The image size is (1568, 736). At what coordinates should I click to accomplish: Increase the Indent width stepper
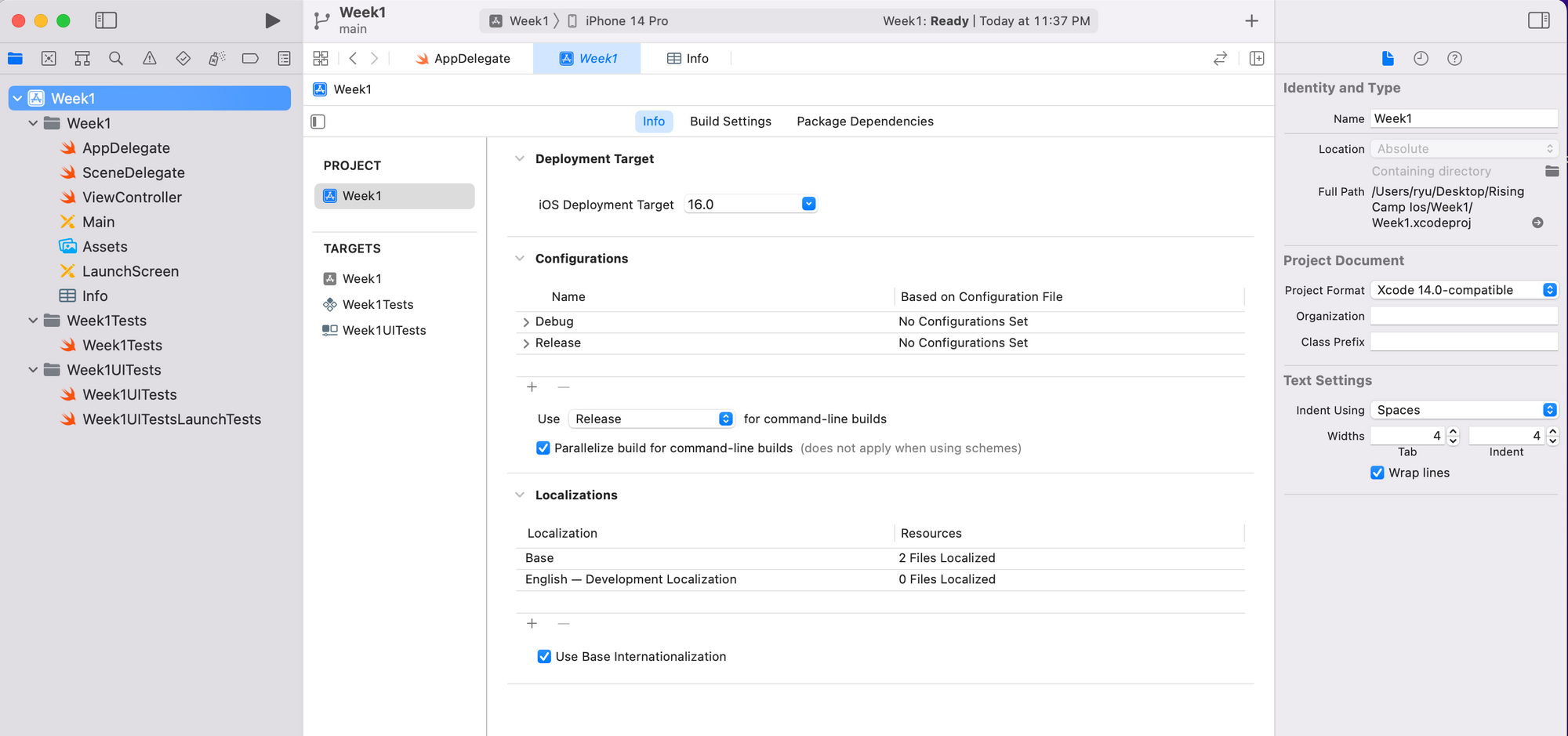point(1552,431)
